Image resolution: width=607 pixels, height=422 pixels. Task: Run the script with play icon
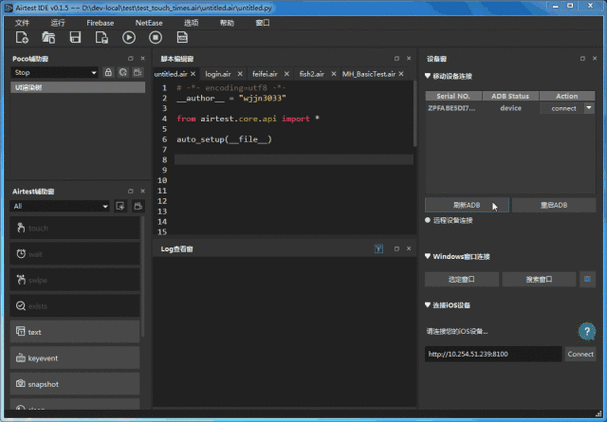(129, 38)
